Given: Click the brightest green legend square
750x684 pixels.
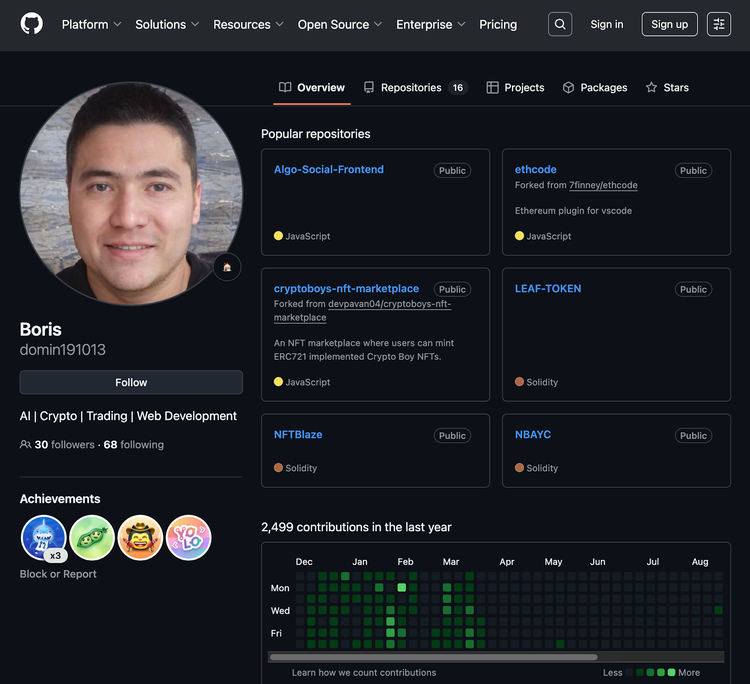Looking at the screenshot, I should click(672, 673).
